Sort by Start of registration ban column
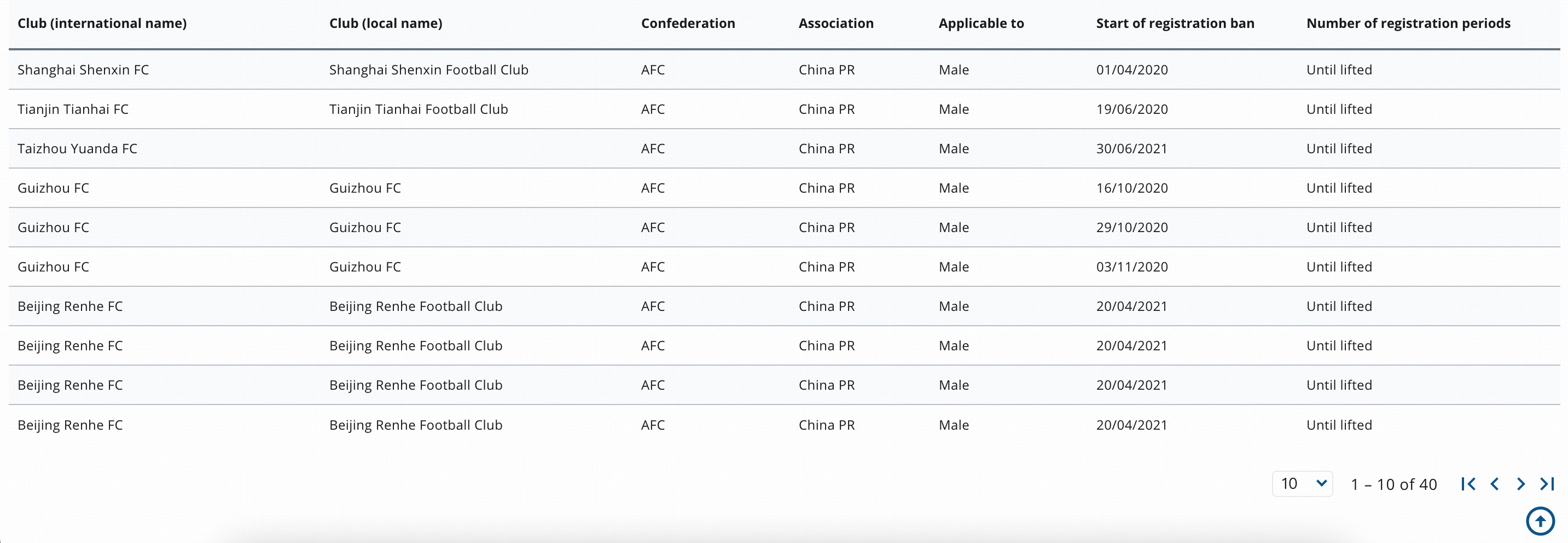The image size is (1568, 543). [x=1175, y=23]
